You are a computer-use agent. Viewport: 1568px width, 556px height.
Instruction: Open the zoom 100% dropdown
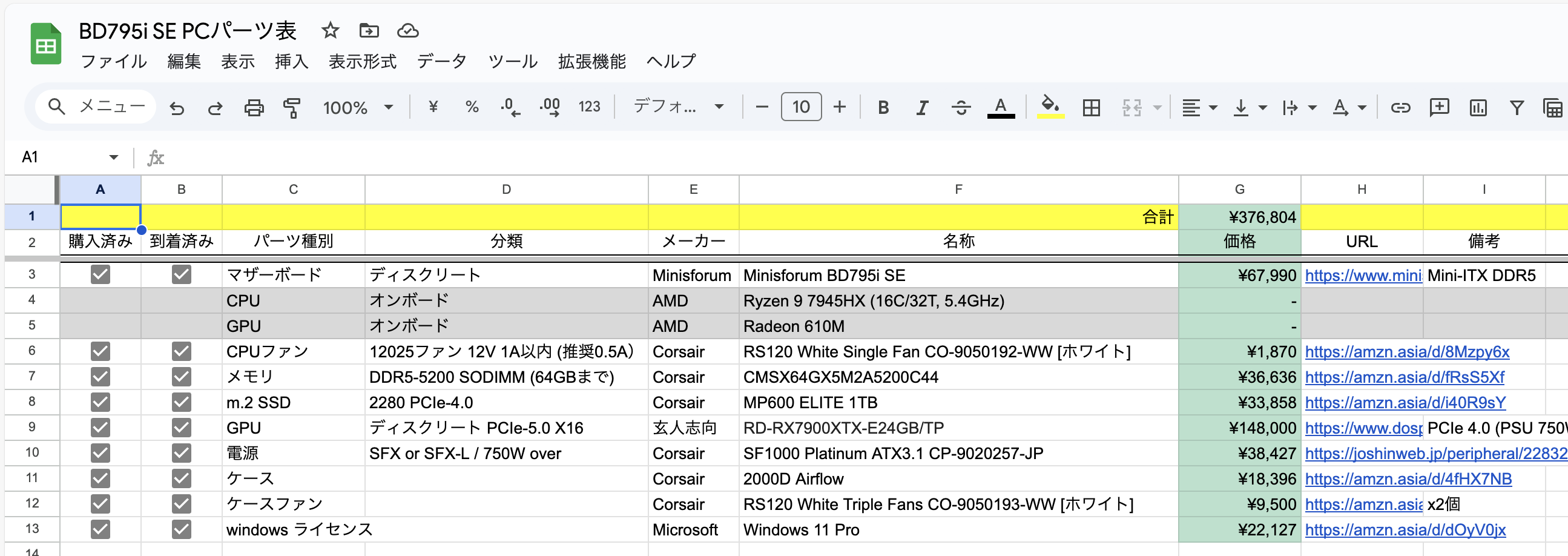coord(358,108)
